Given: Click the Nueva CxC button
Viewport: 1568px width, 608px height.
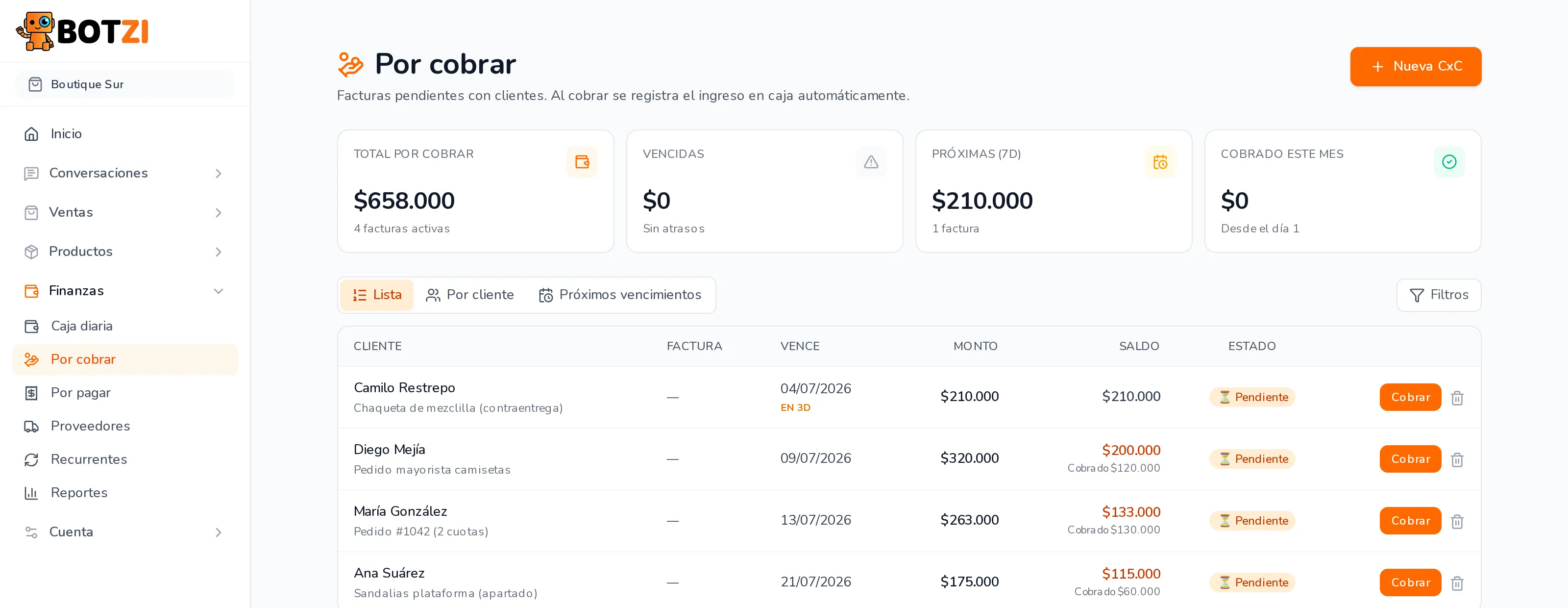Looking at the screenshot, I should [x=1415, y=66].
